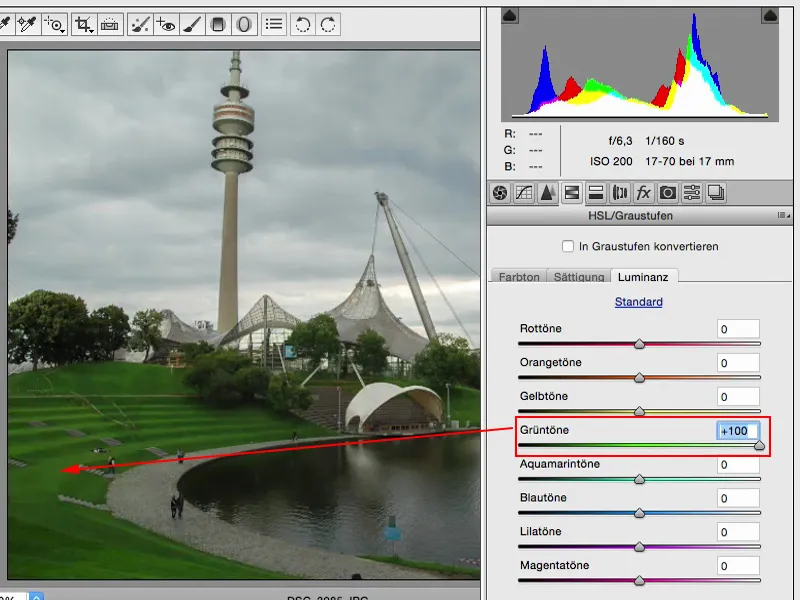Click the Magentatöne slider handle

[x=639, y=581]
